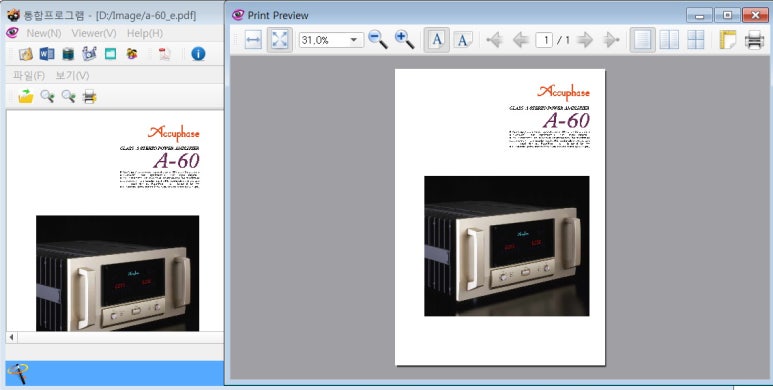
Task: Switch to two-page layout view
Action: tap(669, 40)
